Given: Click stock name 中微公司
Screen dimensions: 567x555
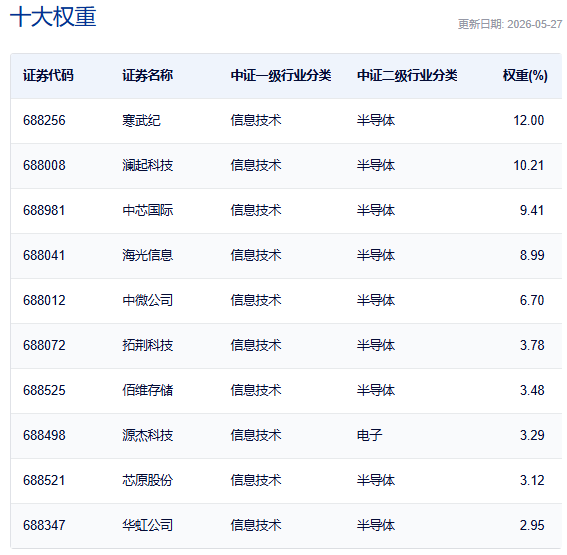Looking at the screenshot, I should click(148, 300).
